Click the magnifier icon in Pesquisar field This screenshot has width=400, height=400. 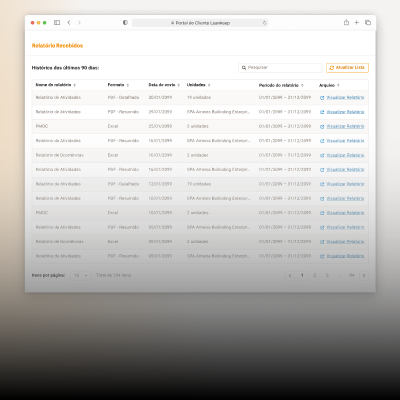pos(244,68)
